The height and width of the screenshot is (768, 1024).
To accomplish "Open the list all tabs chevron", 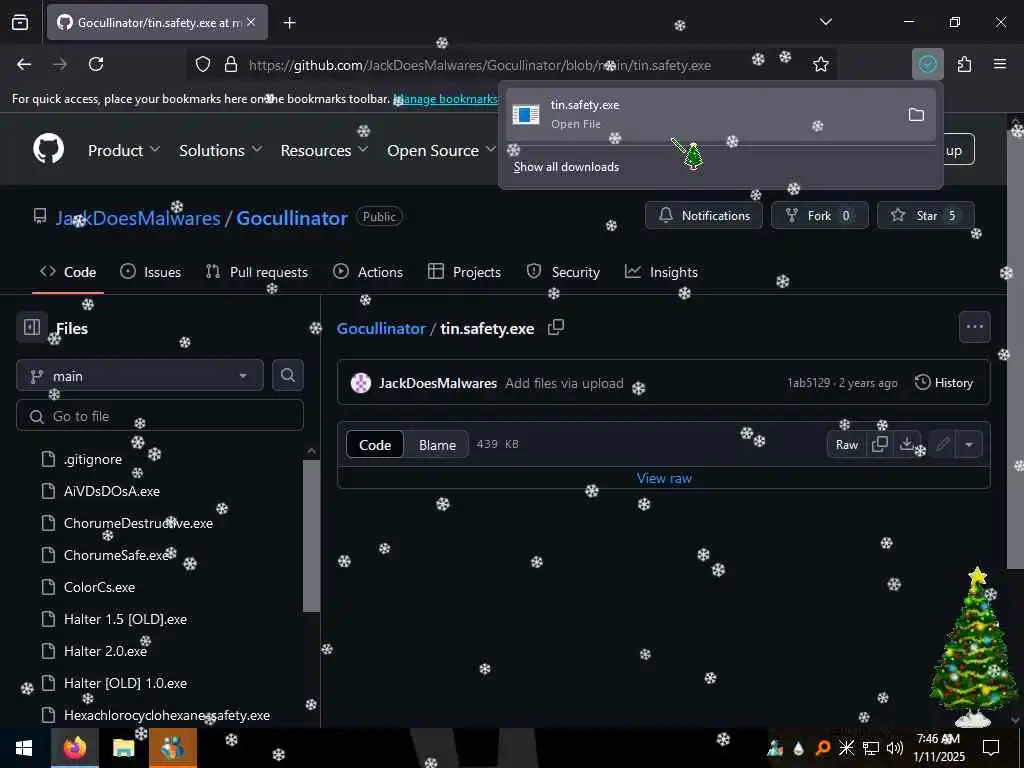I will (825, 22).
